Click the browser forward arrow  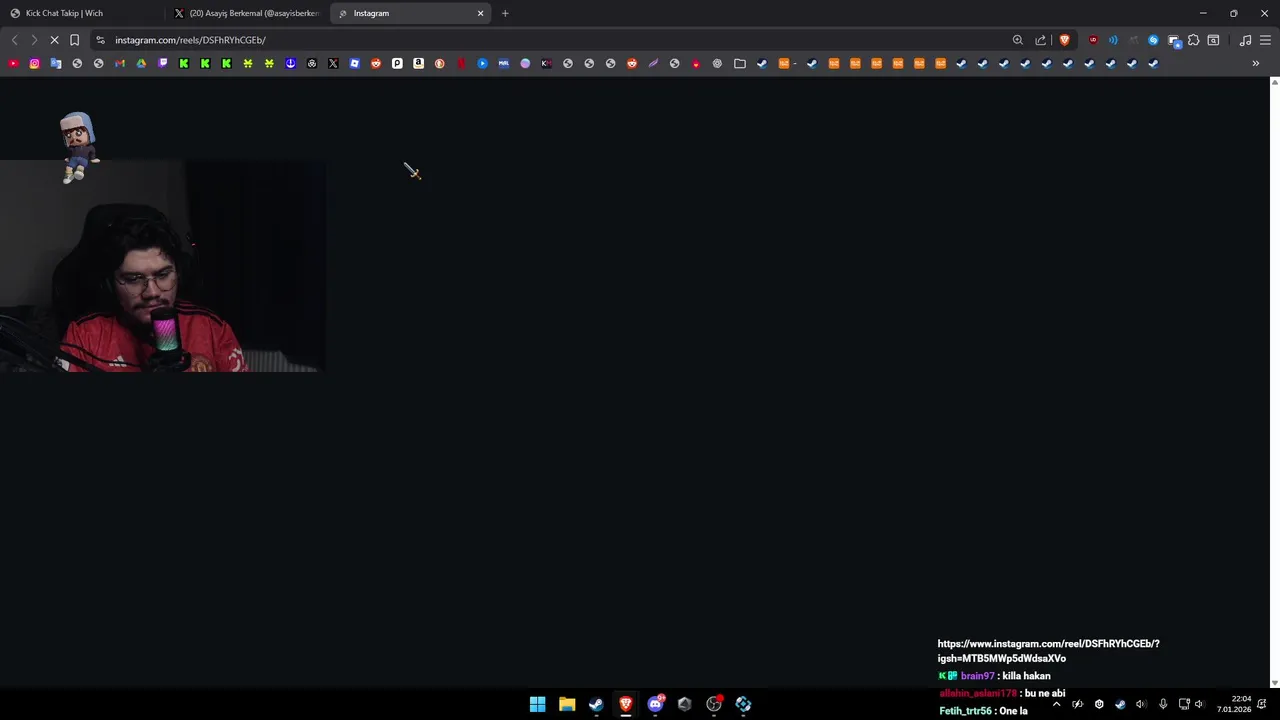(x=34, y=40)
